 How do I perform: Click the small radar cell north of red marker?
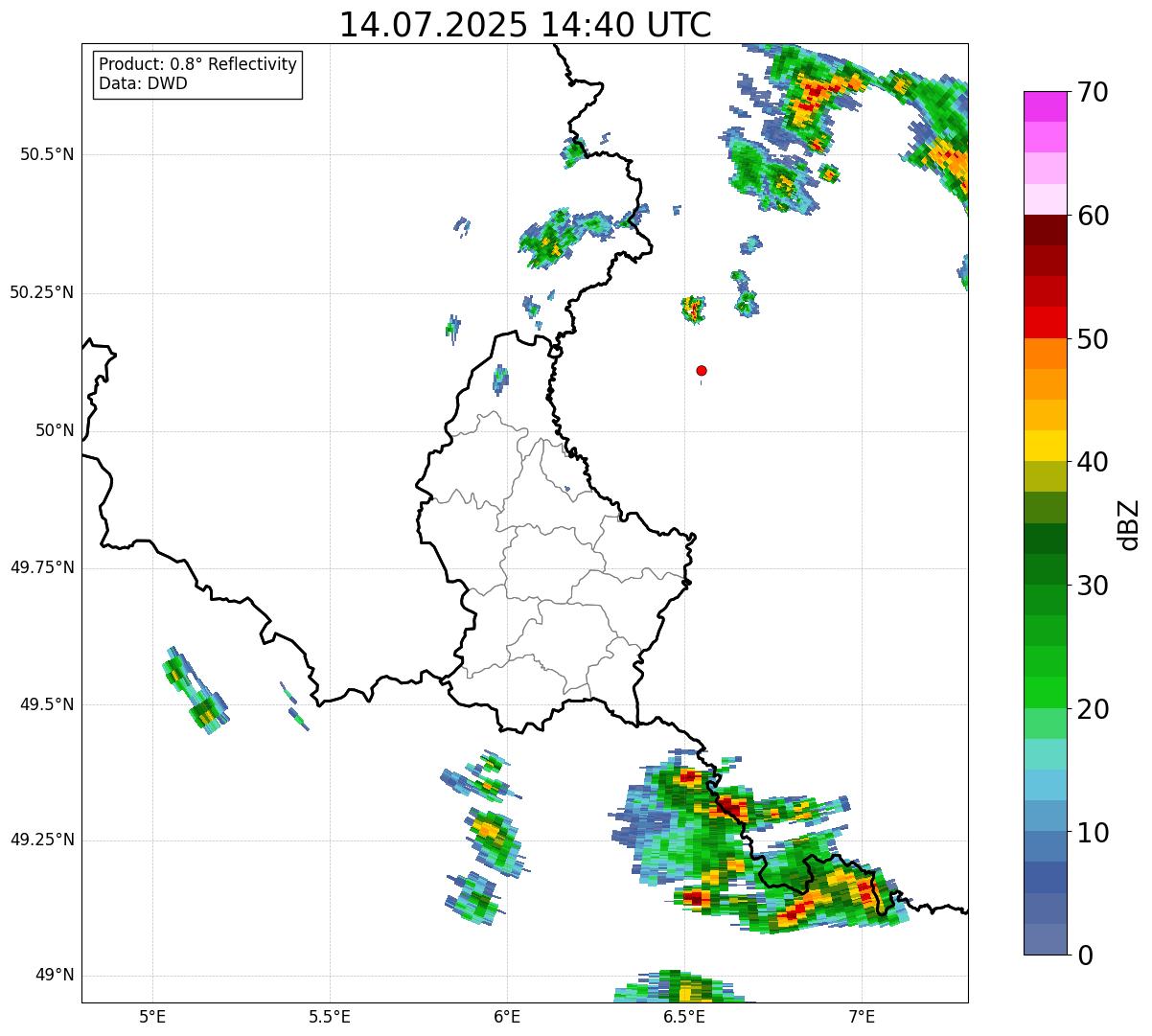(693, 310)
